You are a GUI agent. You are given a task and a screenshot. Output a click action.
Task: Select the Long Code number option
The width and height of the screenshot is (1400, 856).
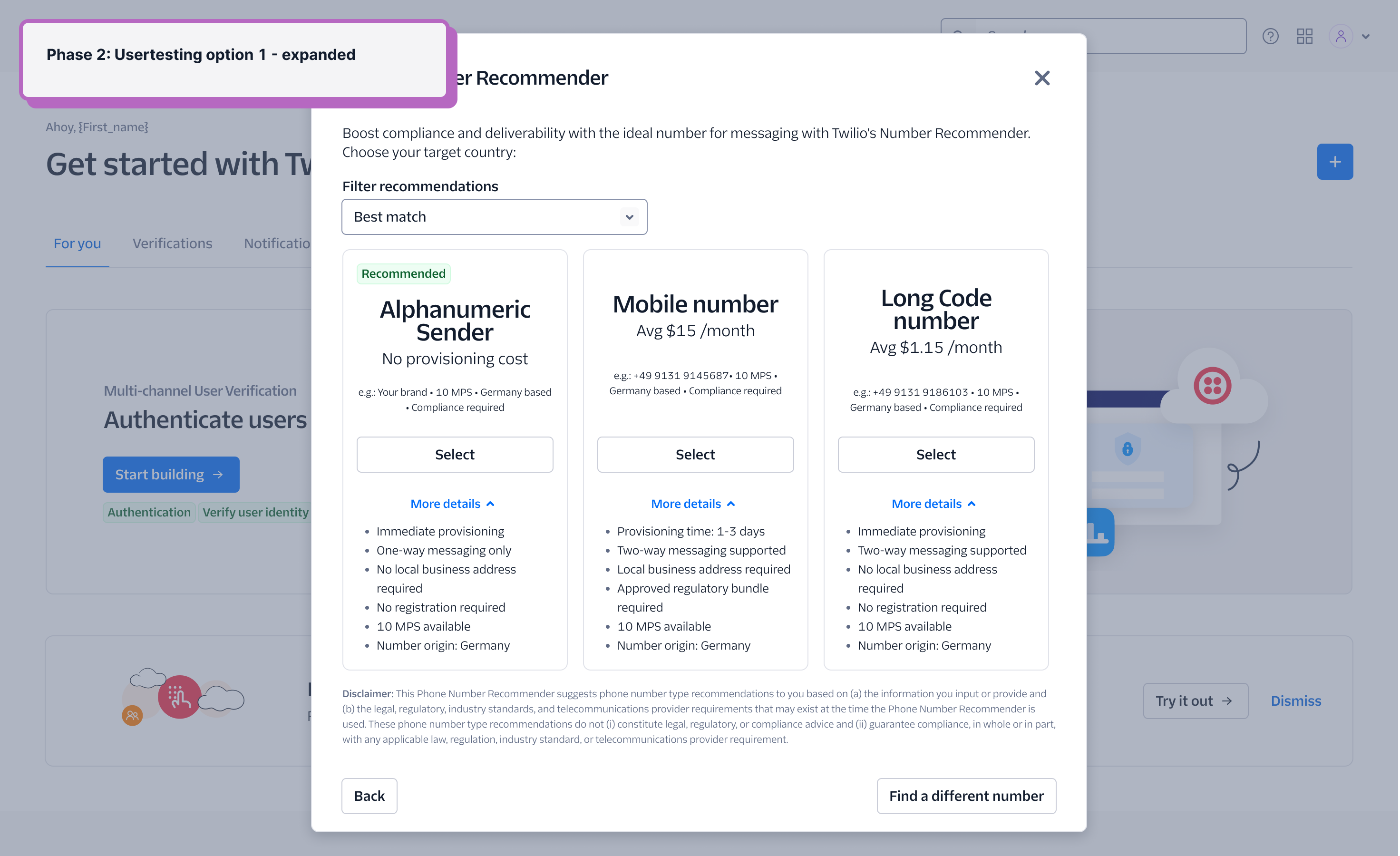[x=936, y=455]
